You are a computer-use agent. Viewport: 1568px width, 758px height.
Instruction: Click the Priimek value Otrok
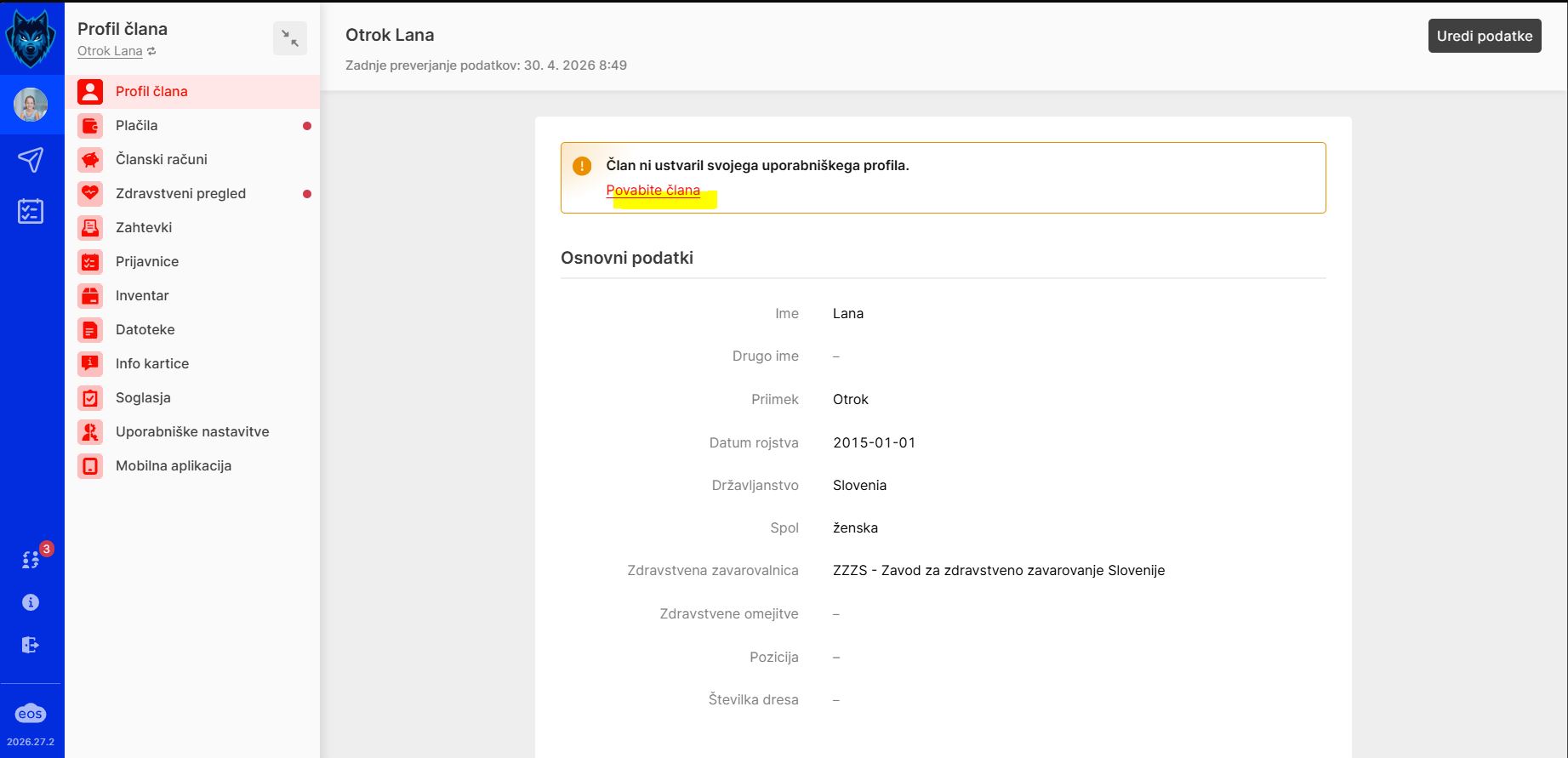(x=851, y=399)
